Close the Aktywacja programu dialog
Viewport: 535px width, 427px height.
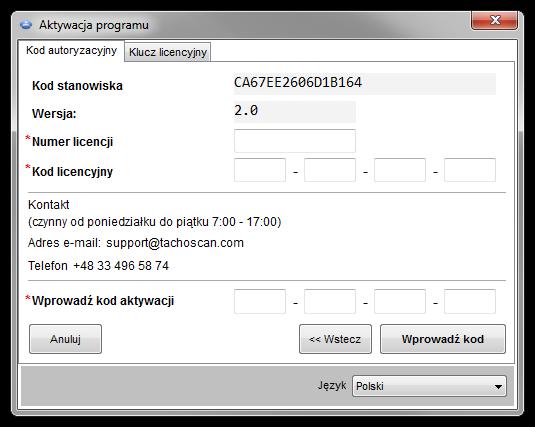coord(495,20)
